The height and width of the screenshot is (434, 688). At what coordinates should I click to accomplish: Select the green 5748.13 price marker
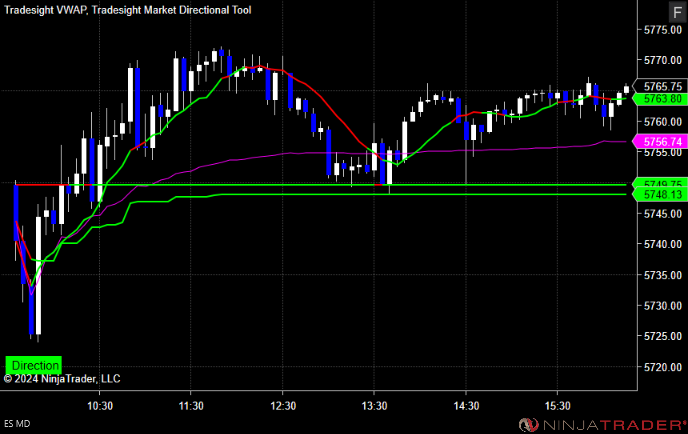(x=662, y=194)
